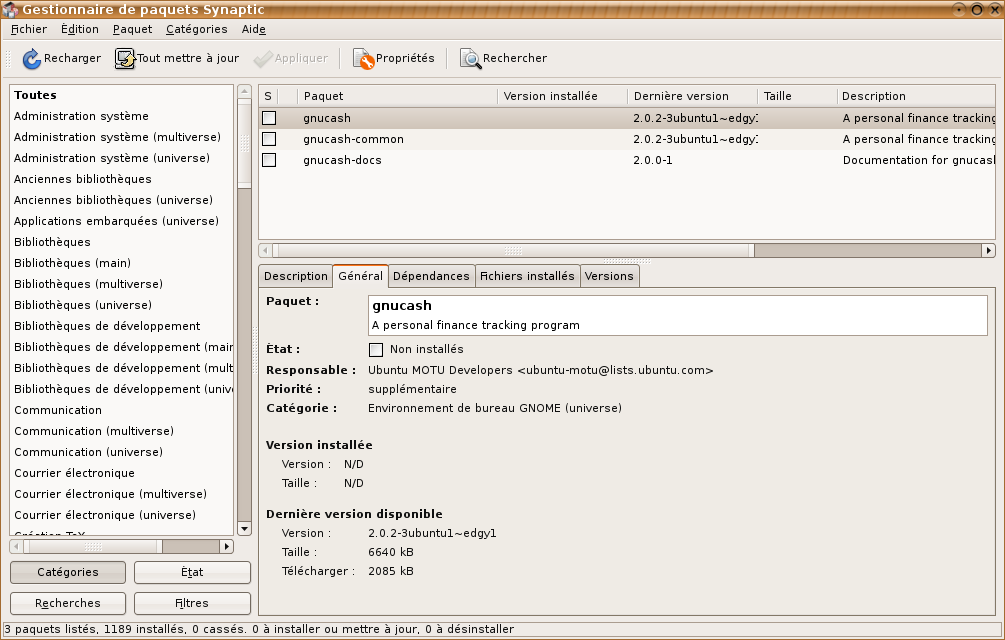Click package list scroll left arrow
The height and width of the screenshot is (640, 1005).
[265, 250]
